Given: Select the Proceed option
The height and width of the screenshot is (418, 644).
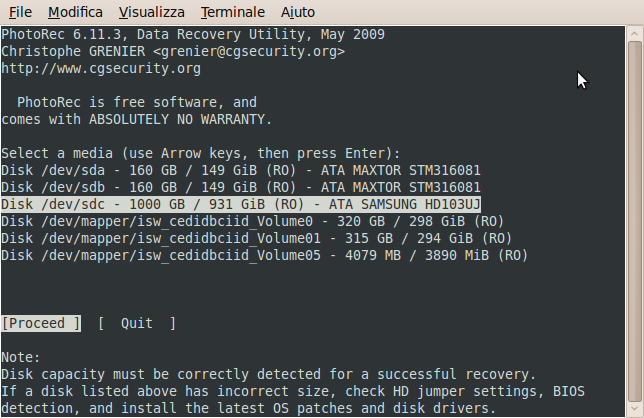Looking at the screenshot, I should click(41, 324).
